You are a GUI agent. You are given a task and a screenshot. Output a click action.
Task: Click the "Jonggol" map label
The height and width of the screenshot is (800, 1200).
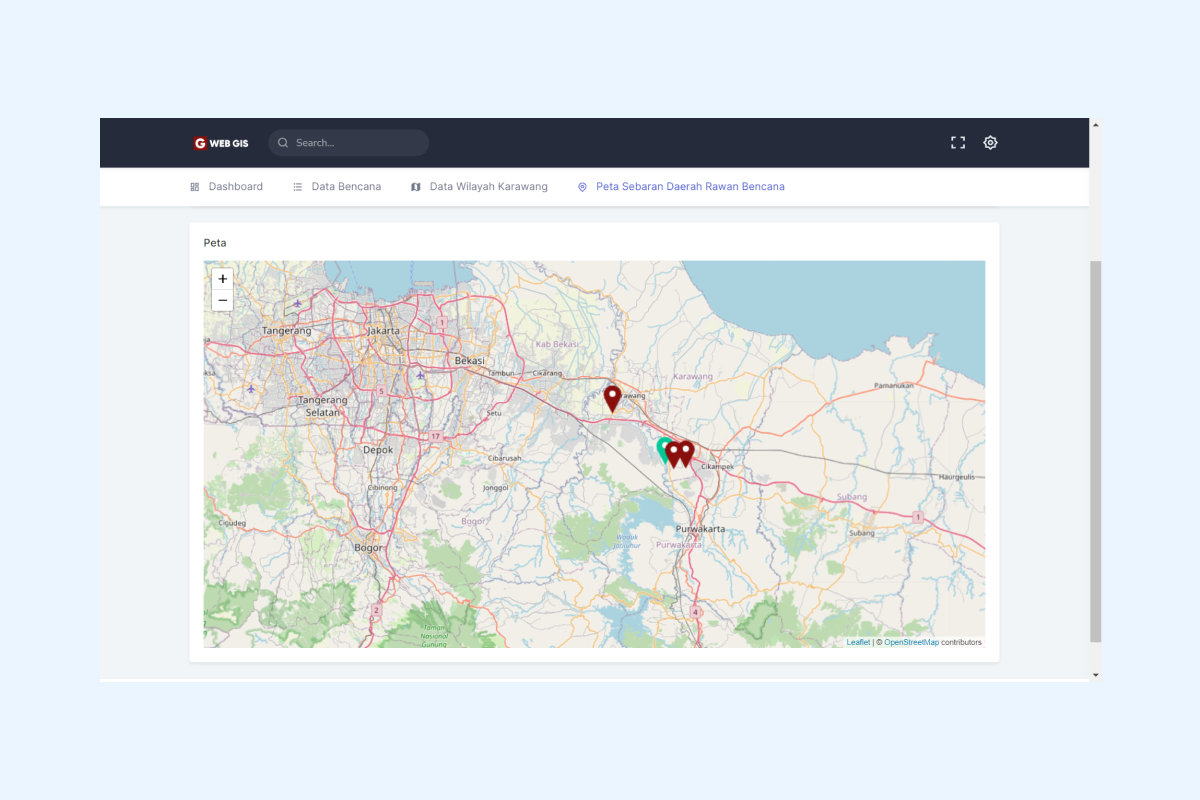497,488
